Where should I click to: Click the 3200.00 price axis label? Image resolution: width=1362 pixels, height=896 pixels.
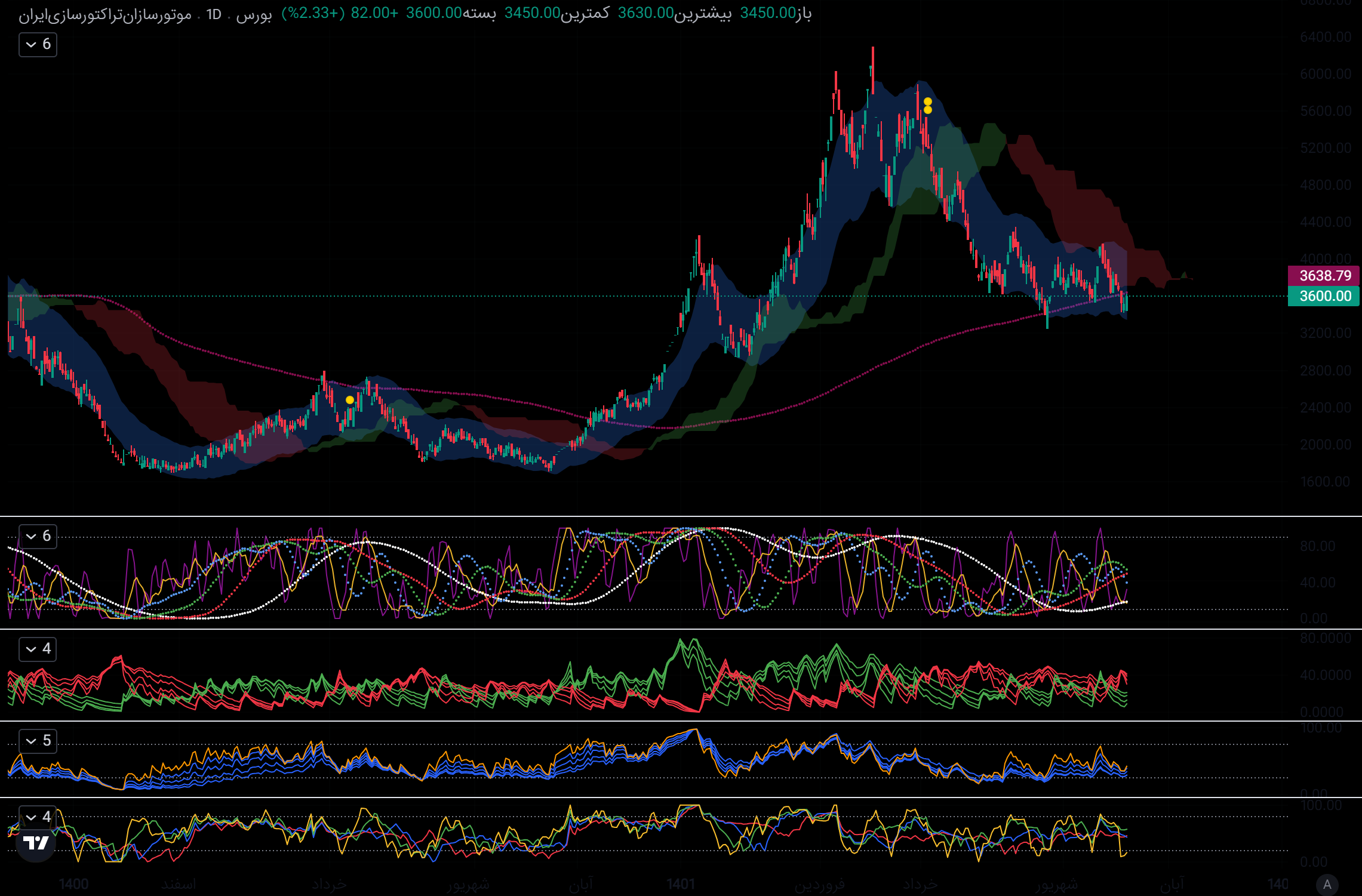(1326, 333)
